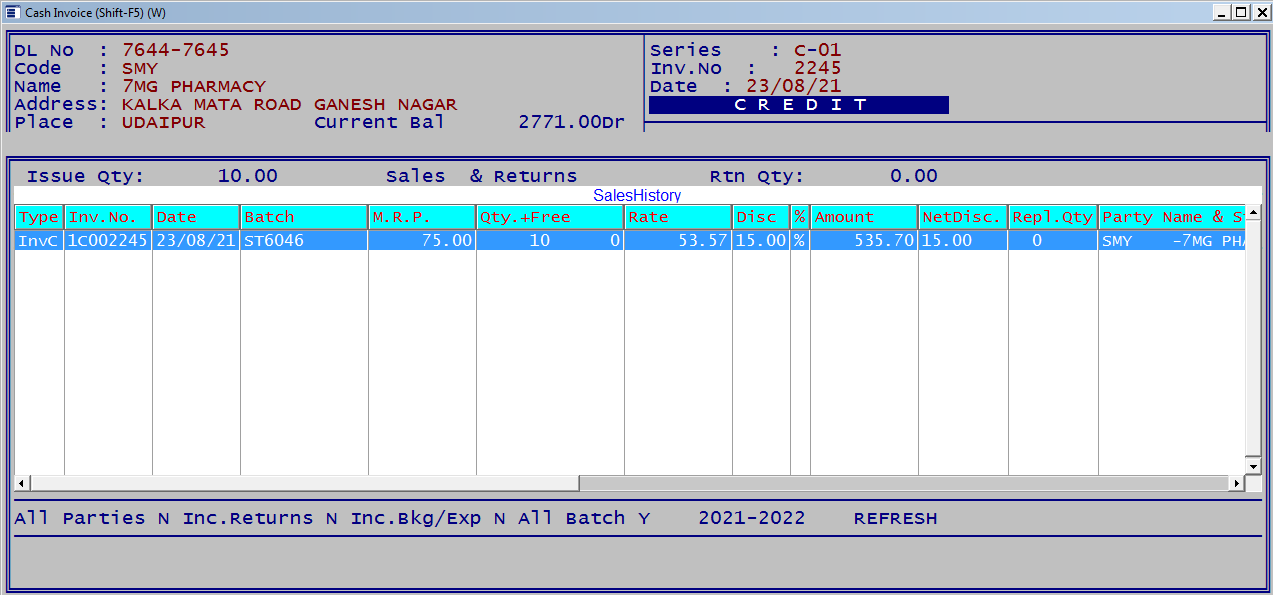The image size is (1273, 595).
Task: Click the series value C-01
Action: coord(818,50)
